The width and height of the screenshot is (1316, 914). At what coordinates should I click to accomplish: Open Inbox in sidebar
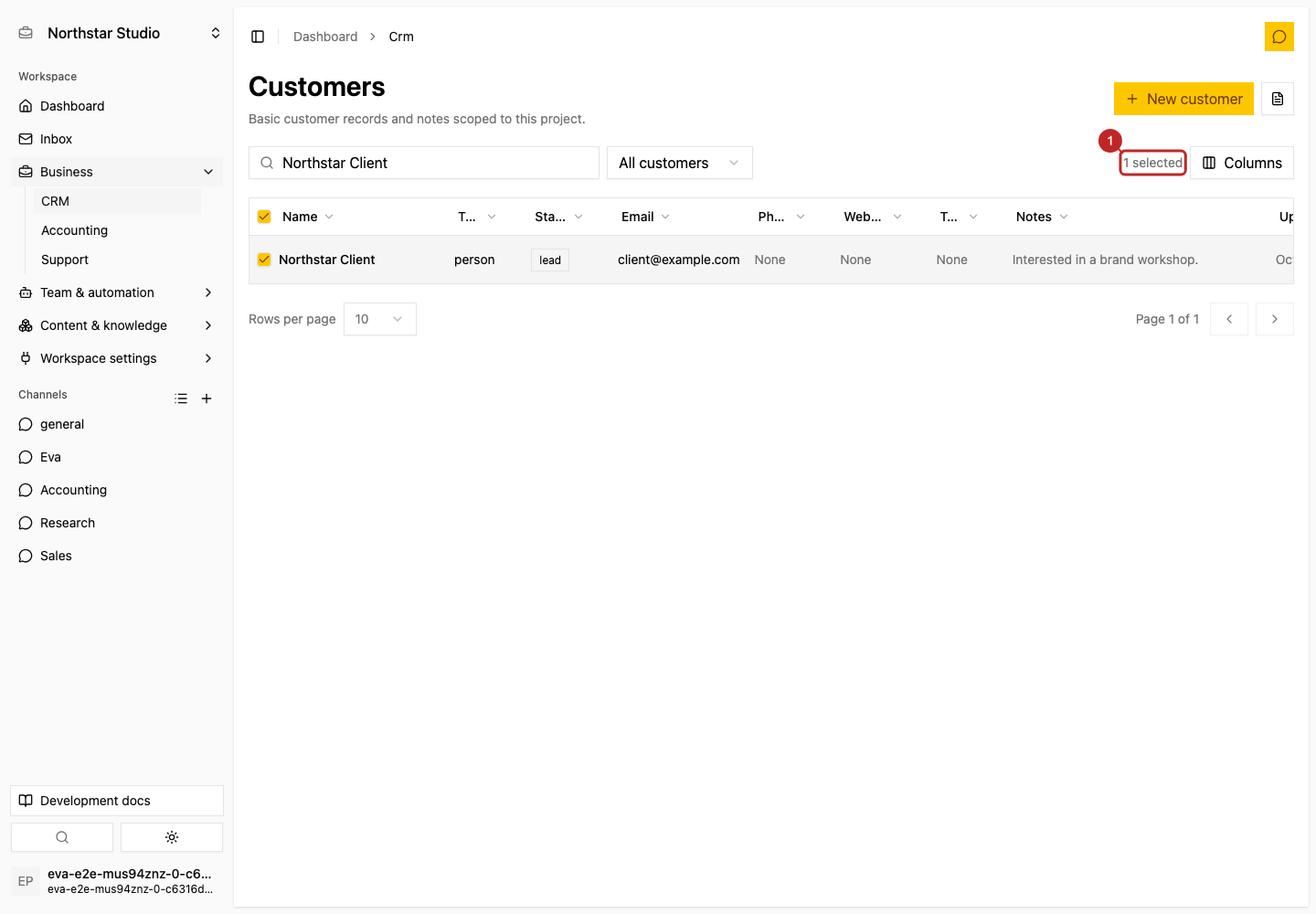click(x=117, y=139)
